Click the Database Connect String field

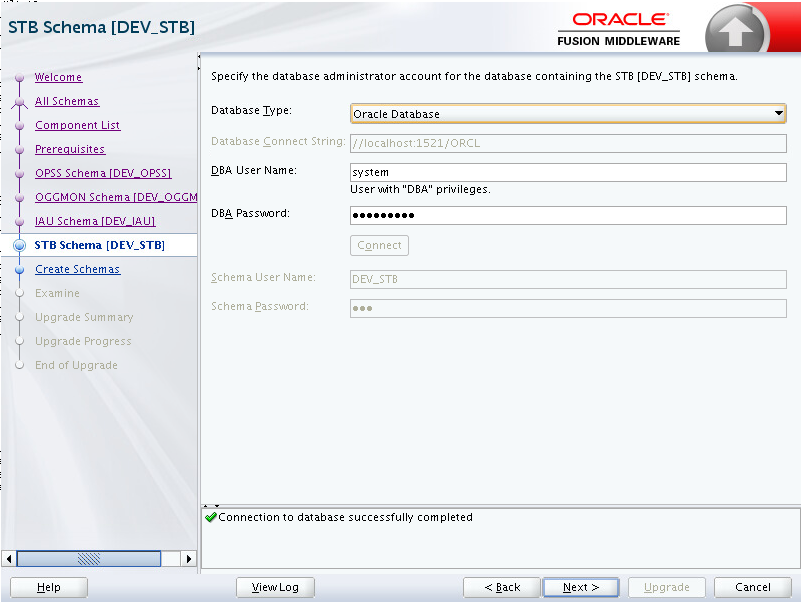(568, 143)
